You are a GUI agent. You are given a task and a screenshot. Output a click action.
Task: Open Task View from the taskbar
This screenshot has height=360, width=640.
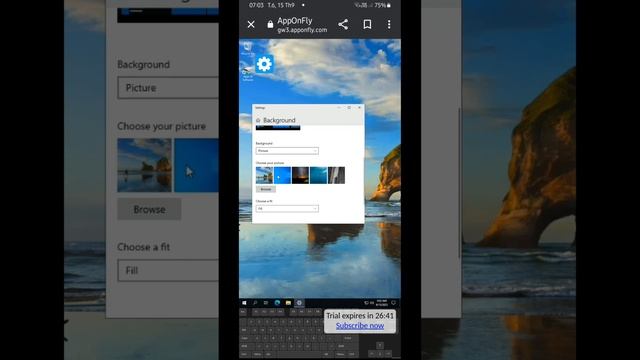[x=266, y=303]
